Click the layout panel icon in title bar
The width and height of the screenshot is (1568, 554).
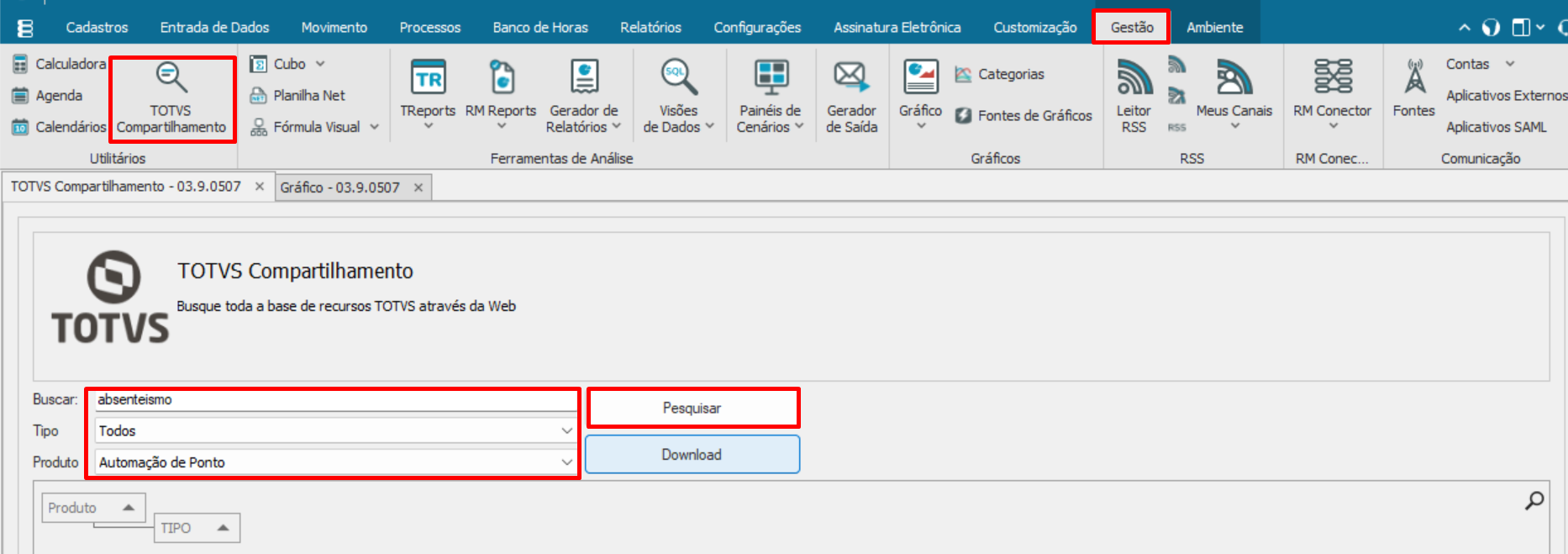pos(1520,28)
